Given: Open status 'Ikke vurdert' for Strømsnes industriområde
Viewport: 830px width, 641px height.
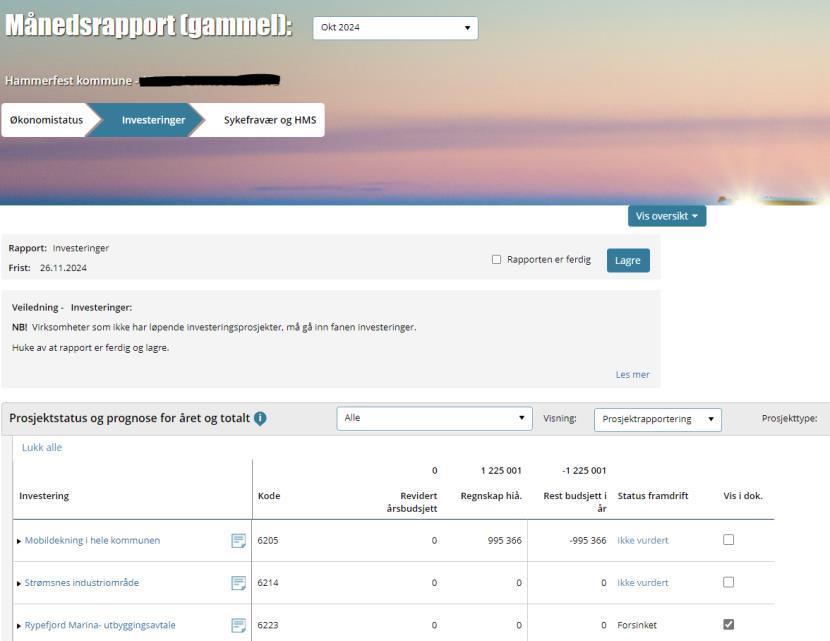Looking at the screenshot, I should click(x=641, y=582).
